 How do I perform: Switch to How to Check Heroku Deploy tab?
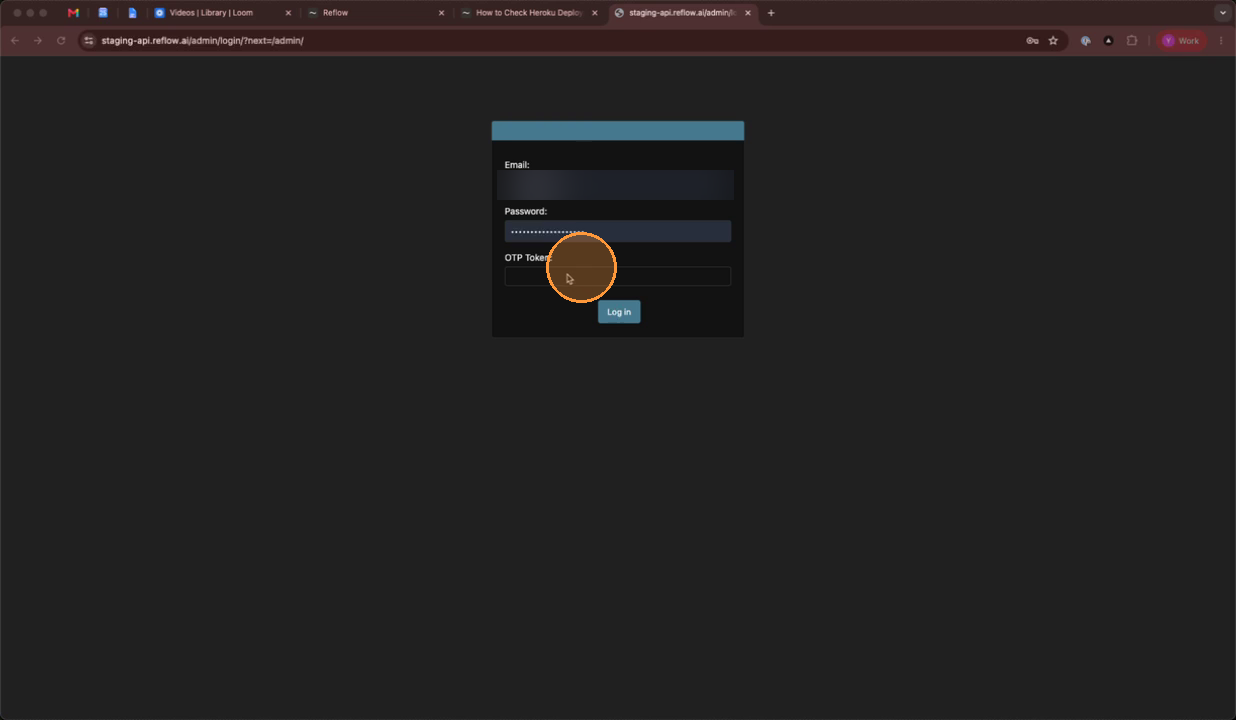click(x=529, y=13)
